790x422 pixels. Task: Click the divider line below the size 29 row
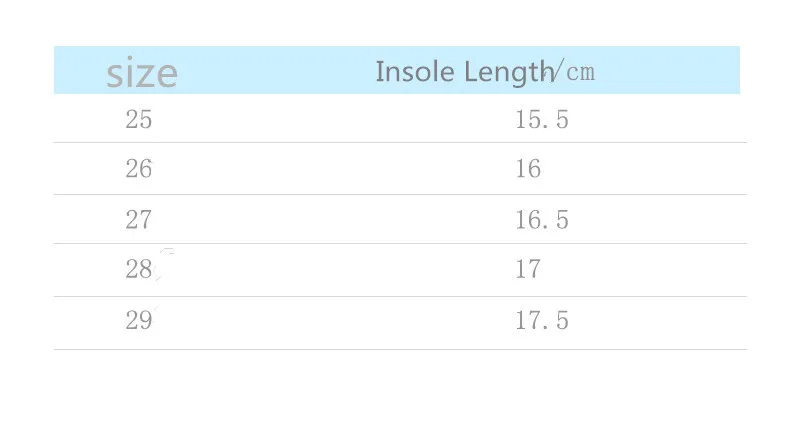[401, 349]
